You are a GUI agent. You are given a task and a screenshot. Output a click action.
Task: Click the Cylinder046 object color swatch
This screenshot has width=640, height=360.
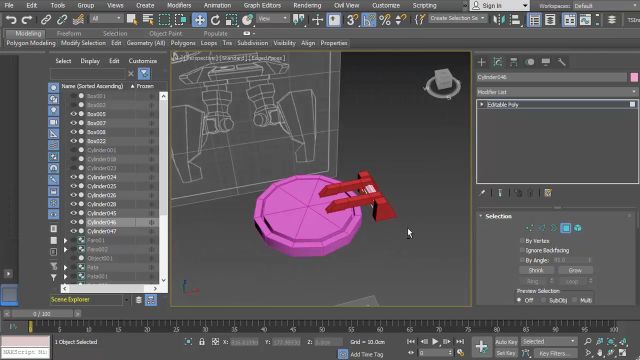point(634,77)
